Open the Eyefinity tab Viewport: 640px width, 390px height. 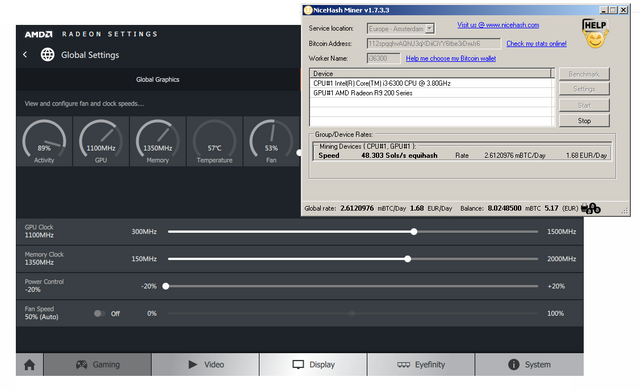[421, 364]
